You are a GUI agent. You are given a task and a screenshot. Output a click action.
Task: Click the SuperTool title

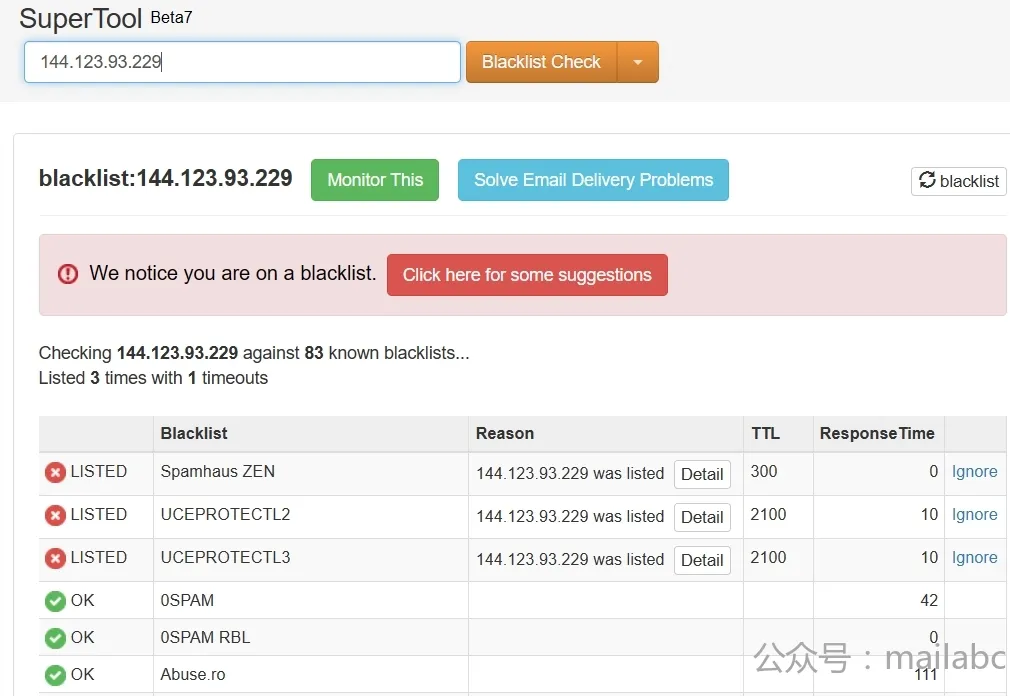[x=81, y=19]
